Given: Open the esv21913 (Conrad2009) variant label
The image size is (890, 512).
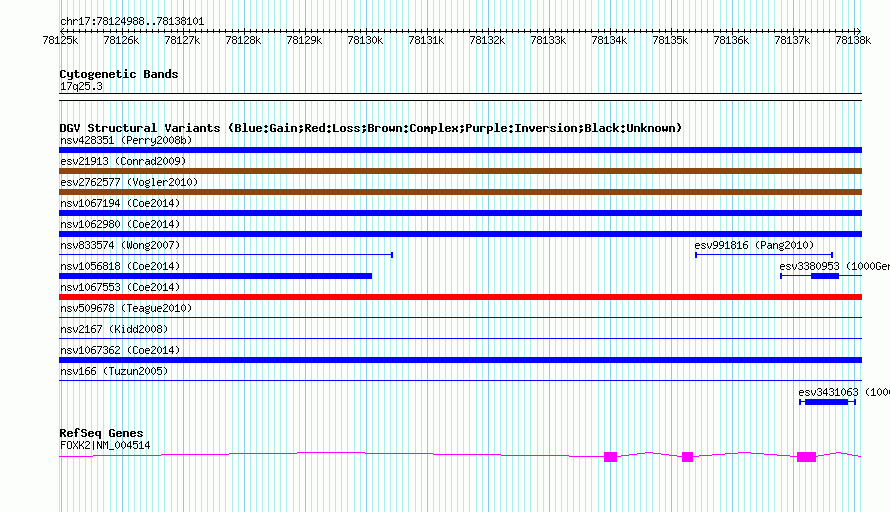Looking at the screenshot, I should click(123, 161).
